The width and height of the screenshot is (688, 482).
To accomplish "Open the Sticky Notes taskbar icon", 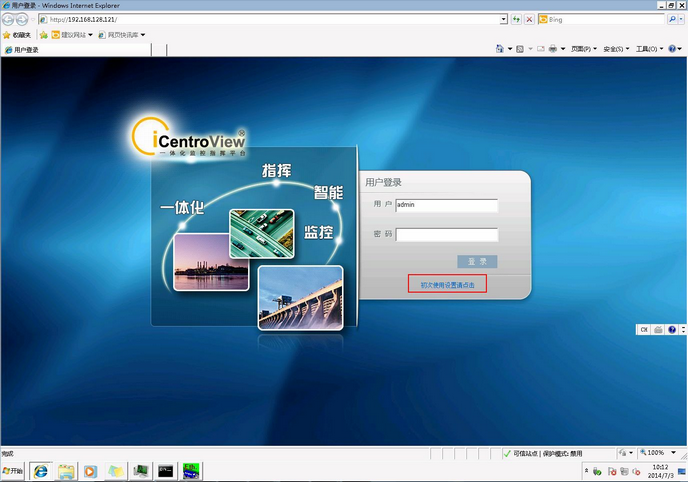I will 116,471.
